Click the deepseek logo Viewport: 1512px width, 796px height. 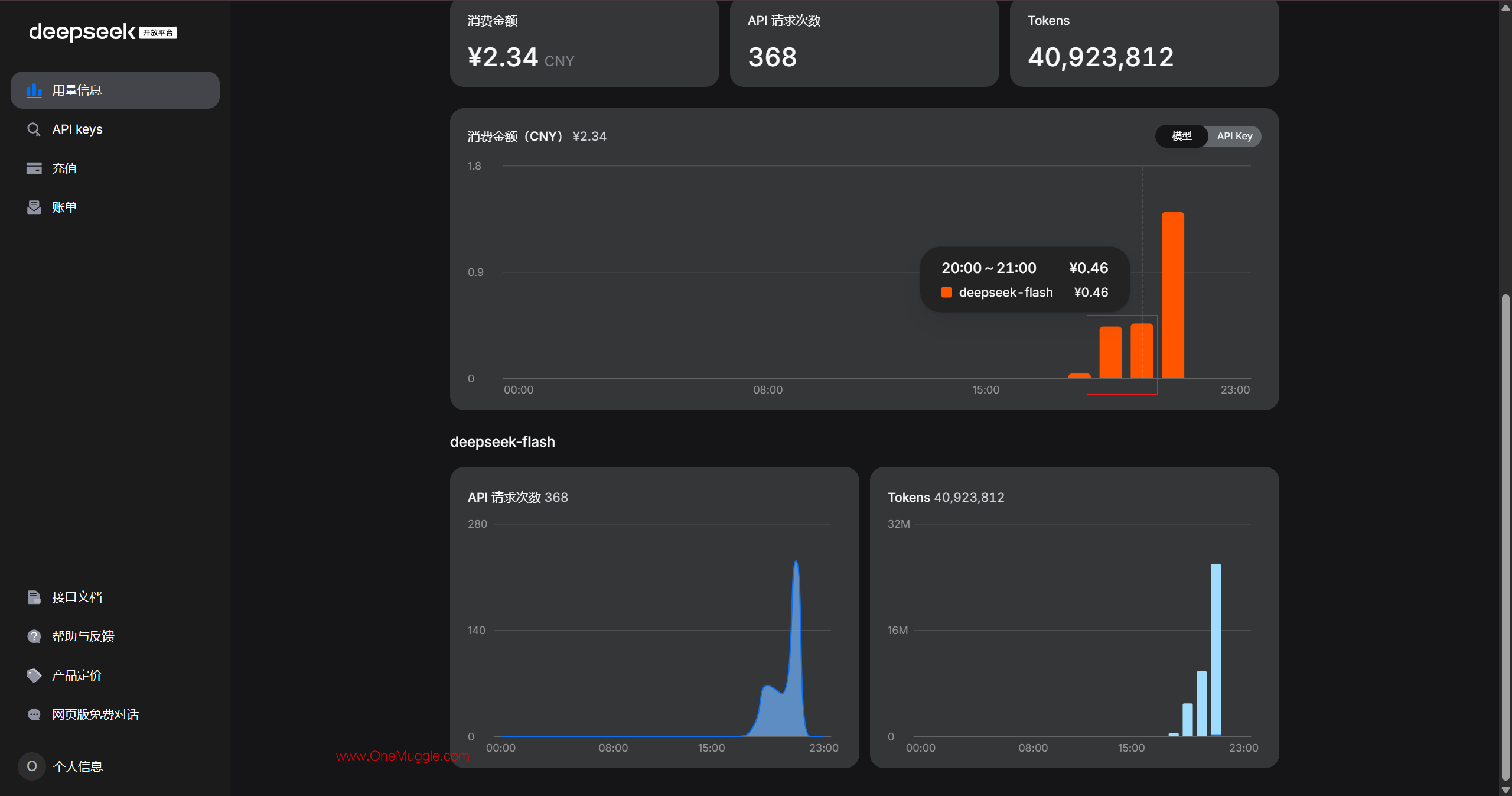[x=82, y=32]
